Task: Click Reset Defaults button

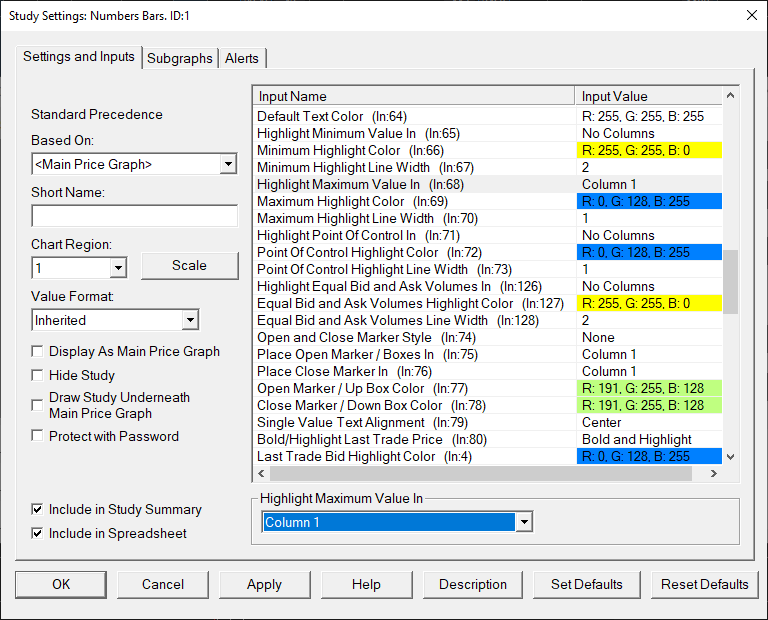Action: (x=705, y=584)
